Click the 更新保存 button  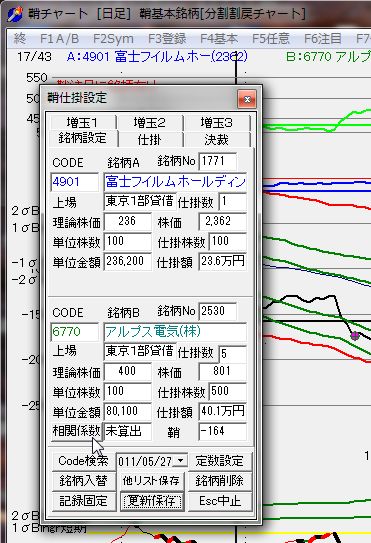tap(151, 501)
